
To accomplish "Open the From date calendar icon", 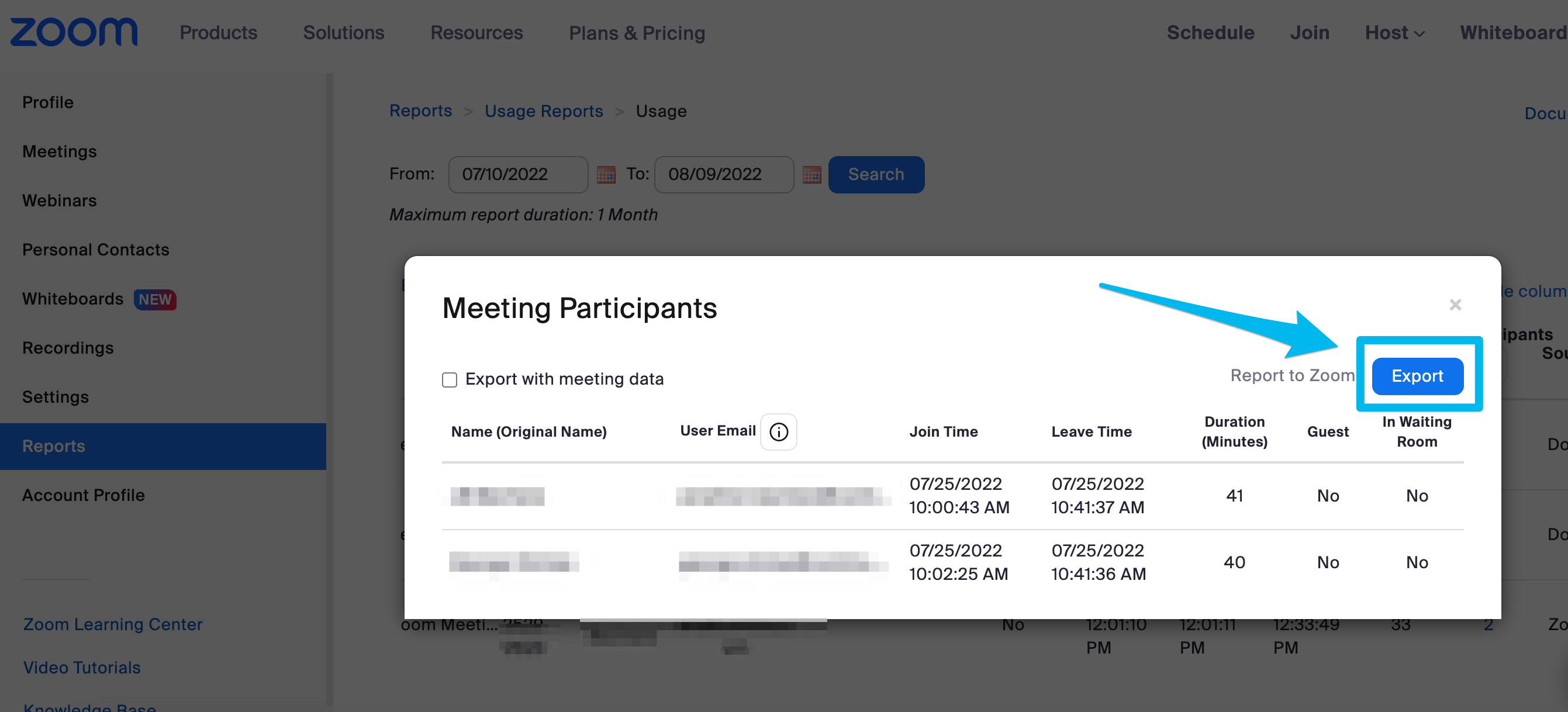I will pyautogui.click(x=606, y=175).
